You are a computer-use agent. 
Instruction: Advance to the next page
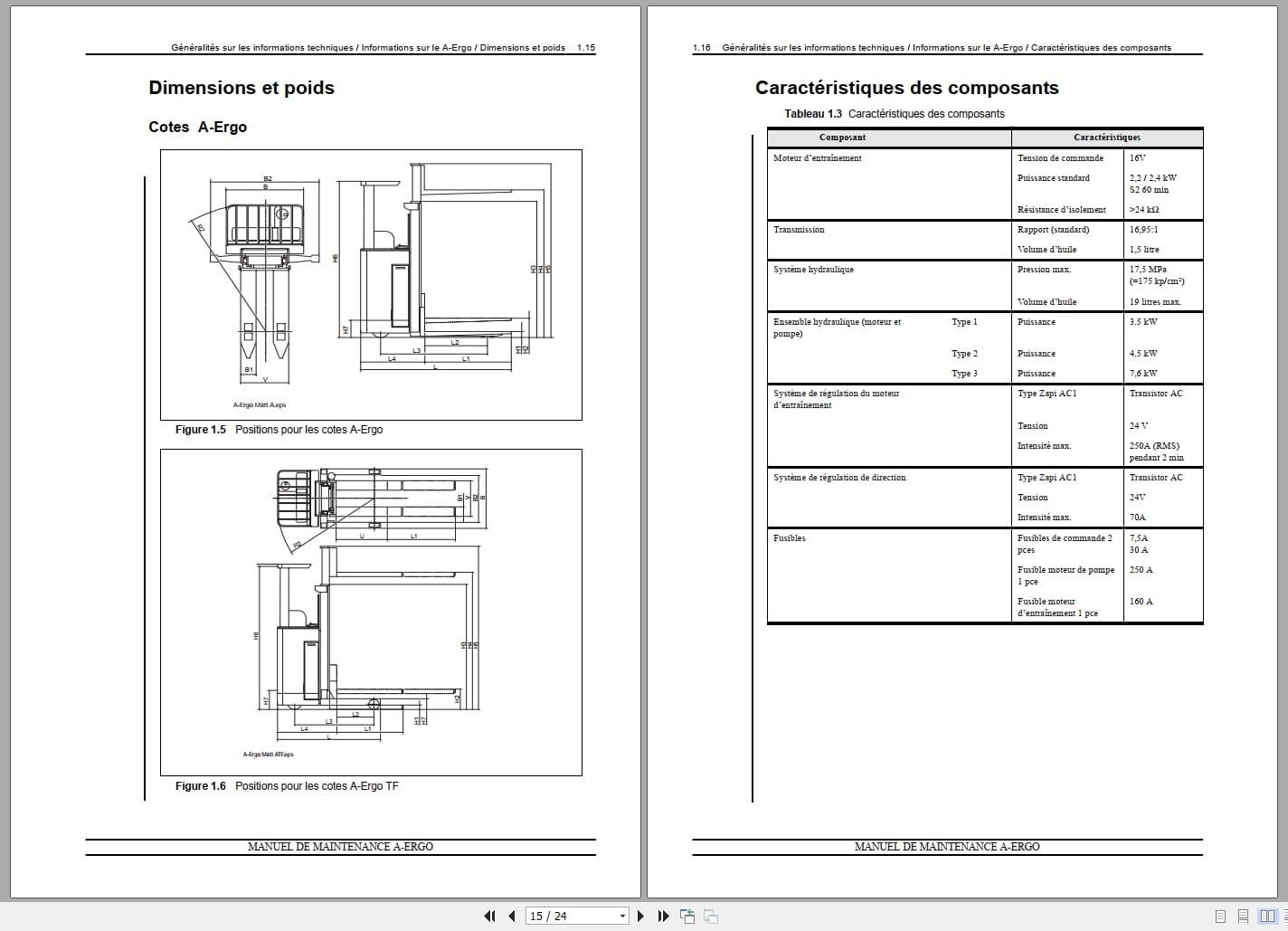[640, 916]
